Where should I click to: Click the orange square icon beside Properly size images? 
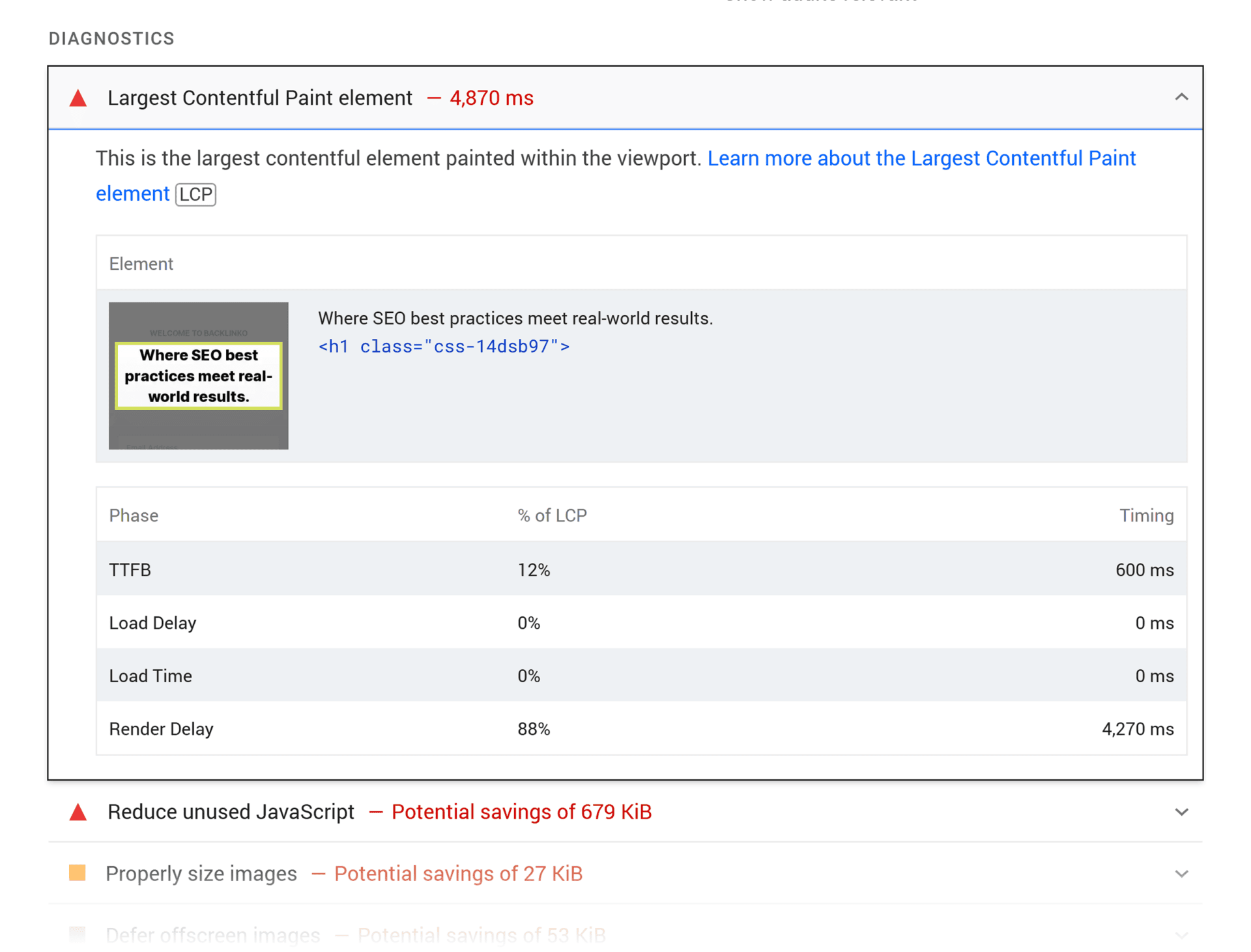click(x=77, y=873)
